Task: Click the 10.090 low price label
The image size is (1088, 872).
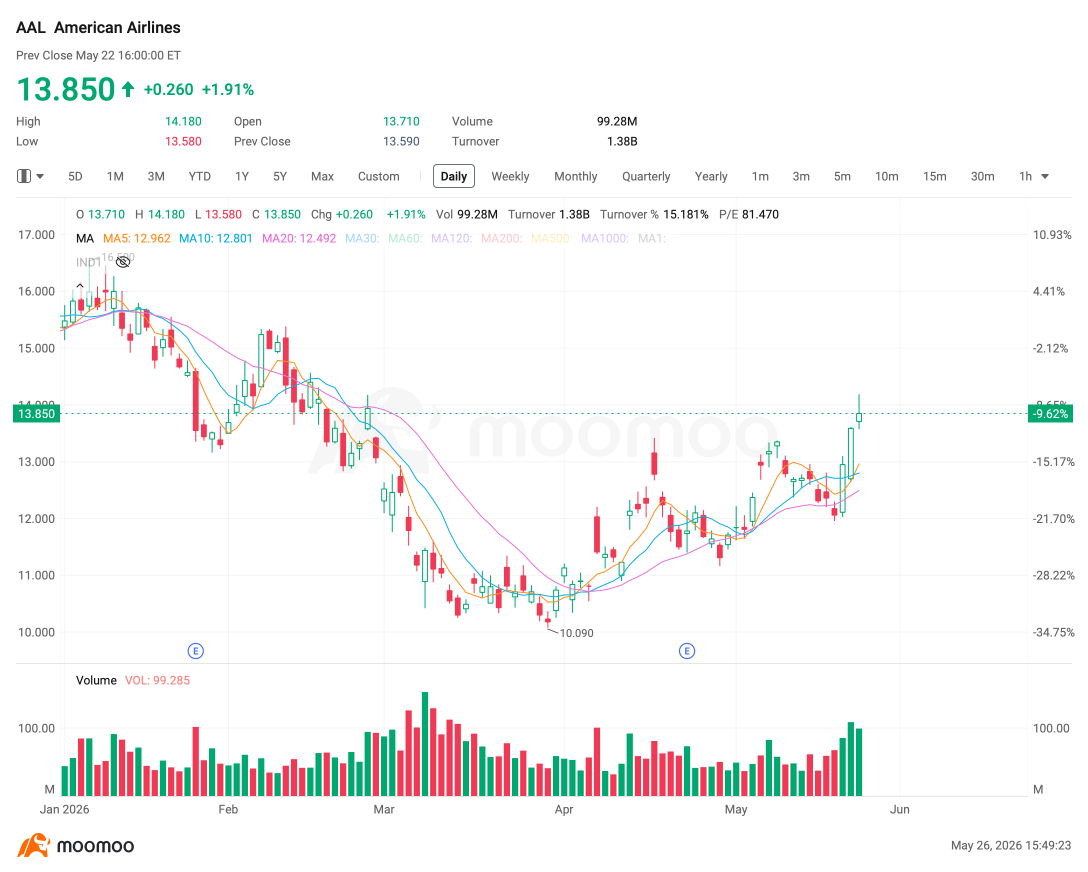Action: [576, 633]
